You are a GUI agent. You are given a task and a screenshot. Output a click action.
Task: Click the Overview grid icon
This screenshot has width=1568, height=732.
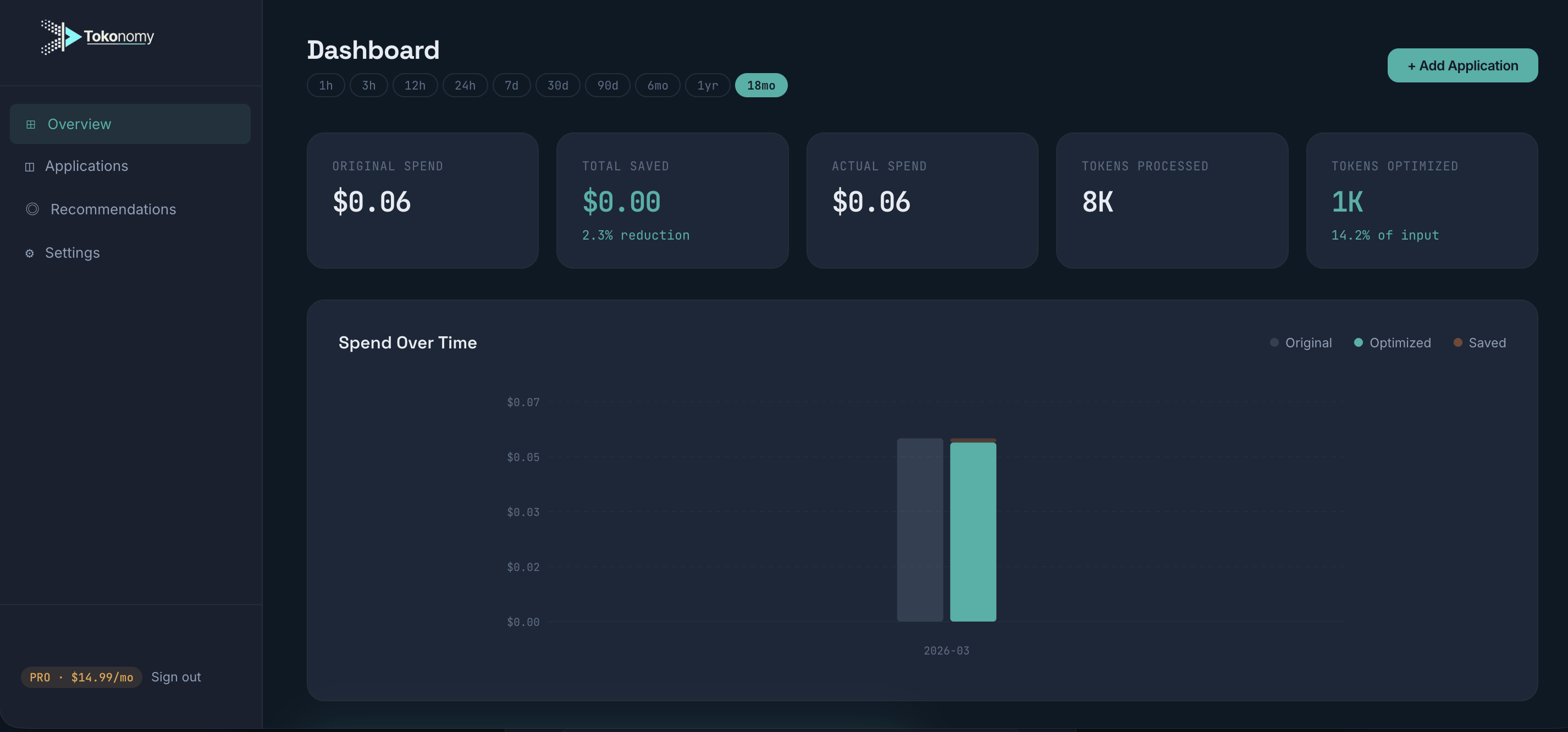tap(30, 124)
